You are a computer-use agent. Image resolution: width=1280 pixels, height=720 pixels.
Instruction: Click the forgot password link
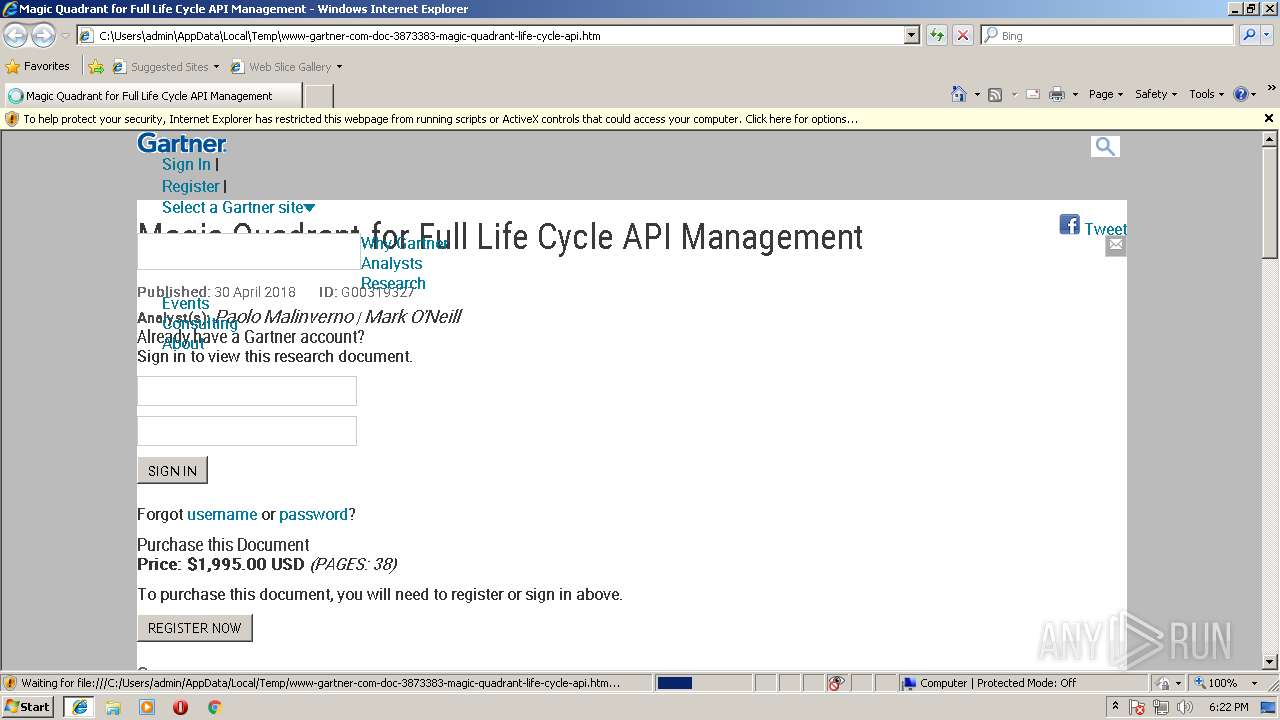coord(313,514)
